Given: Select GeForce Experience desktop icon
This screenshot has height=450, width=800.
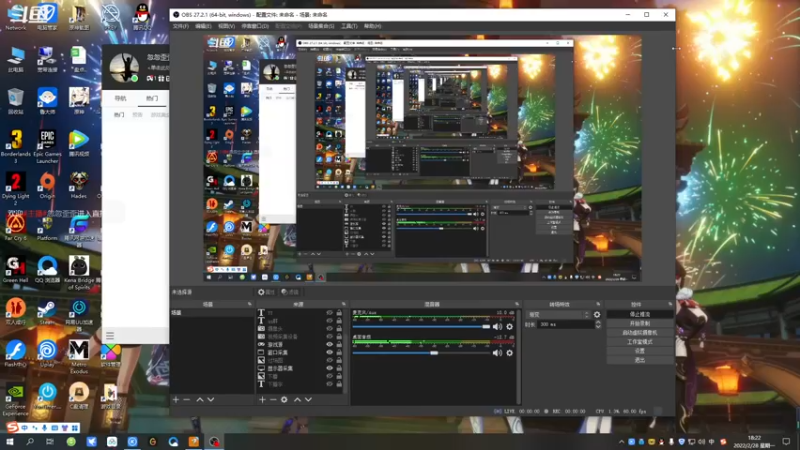Looking at the screenshot, I should pos(15,401).
